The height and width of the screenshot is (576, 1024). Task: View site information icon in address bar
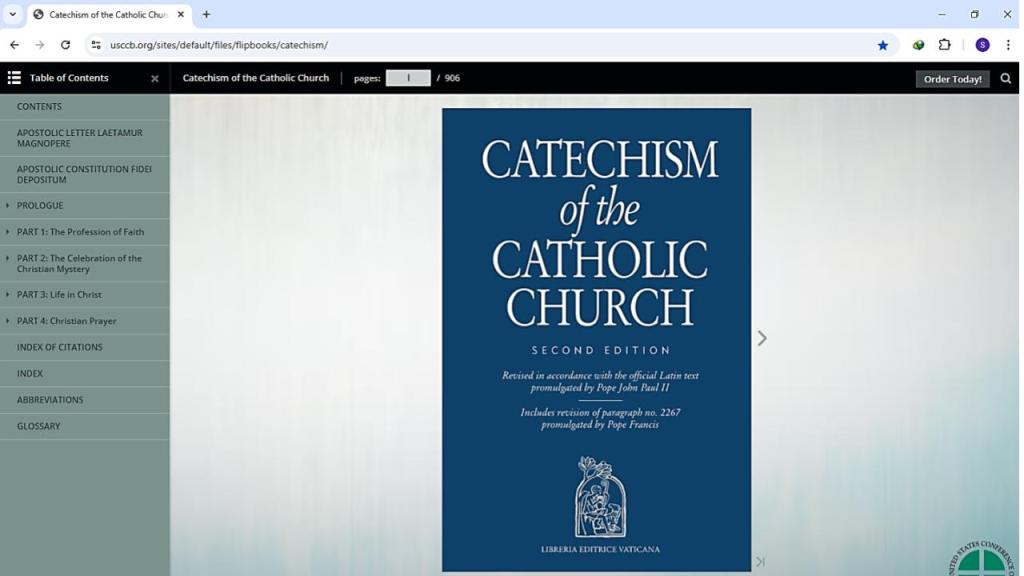[96, 45]
